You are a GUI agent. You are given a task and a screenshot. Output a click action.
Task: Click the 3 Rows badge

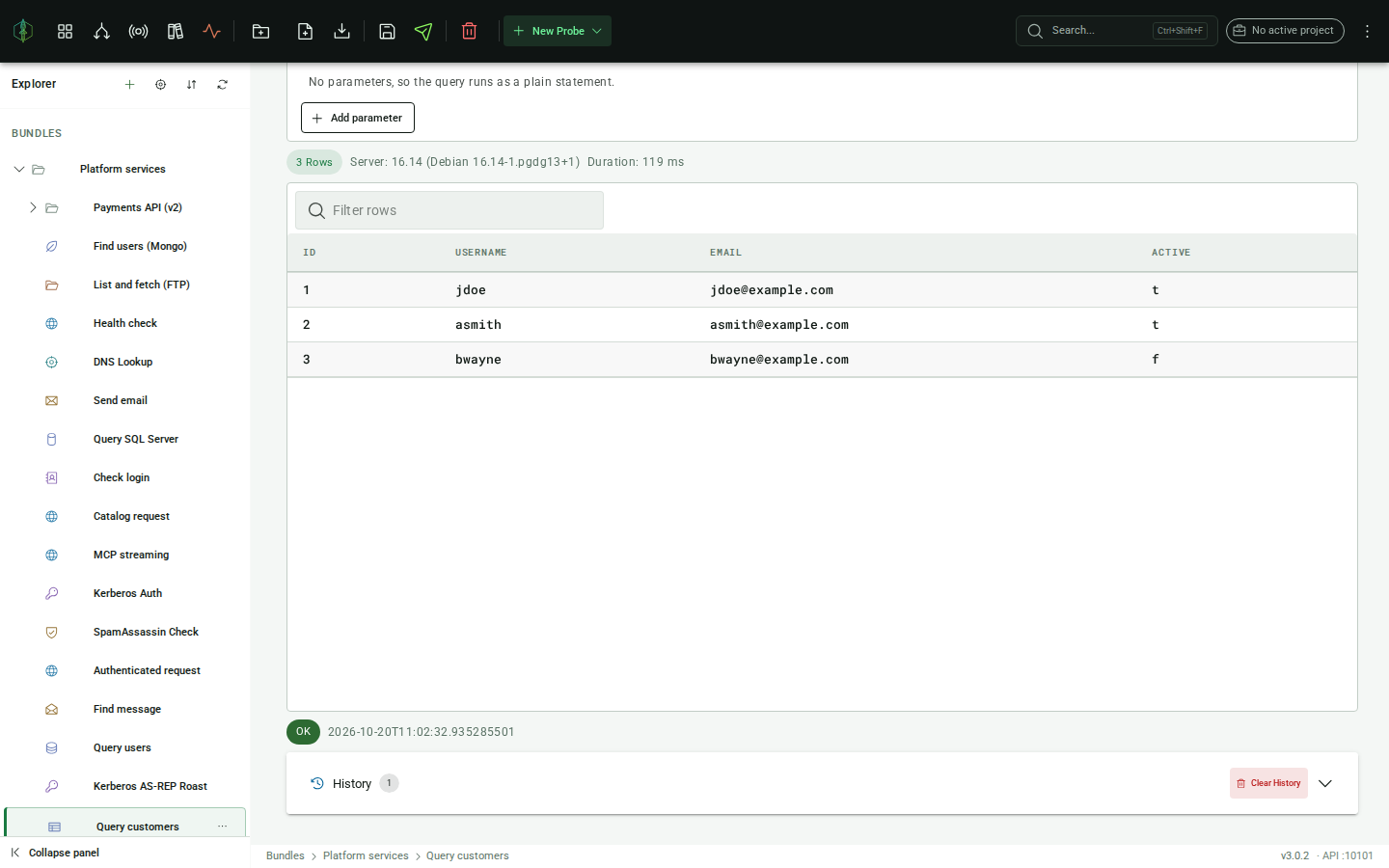[314, 162]
